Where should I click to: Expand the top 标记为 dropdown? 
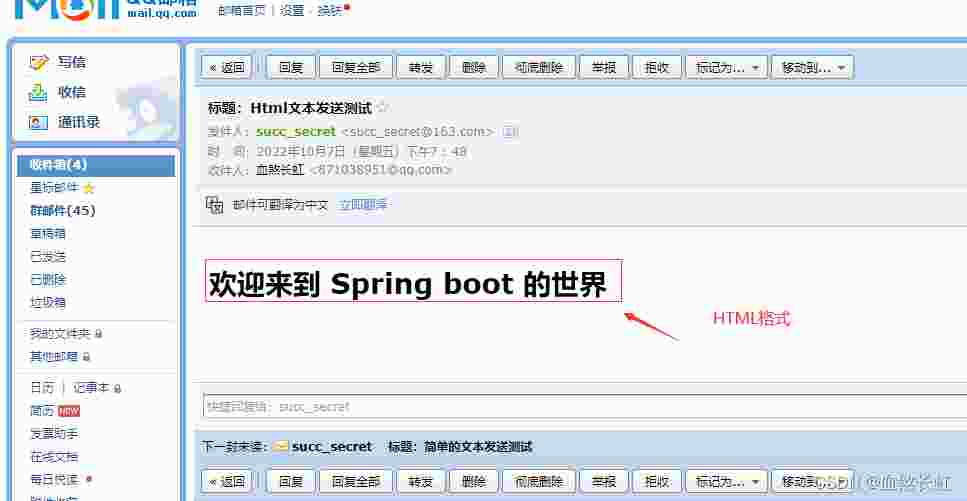pyautogui.click(x=729, y=67)
